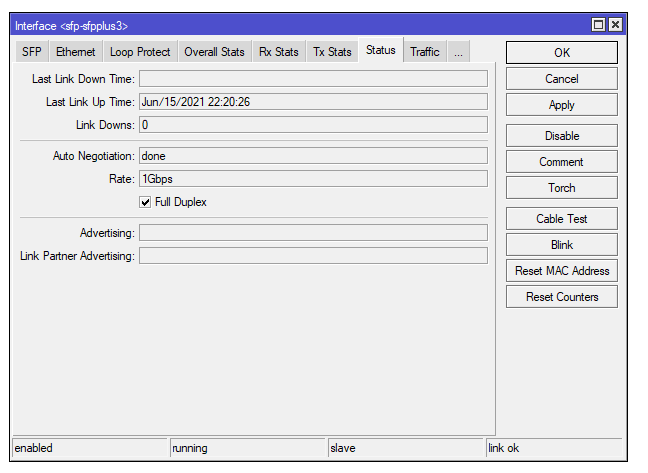648x473 pixels.
Task: Click the 'Full Duplex' label text
Action: [x=181, y=202]
